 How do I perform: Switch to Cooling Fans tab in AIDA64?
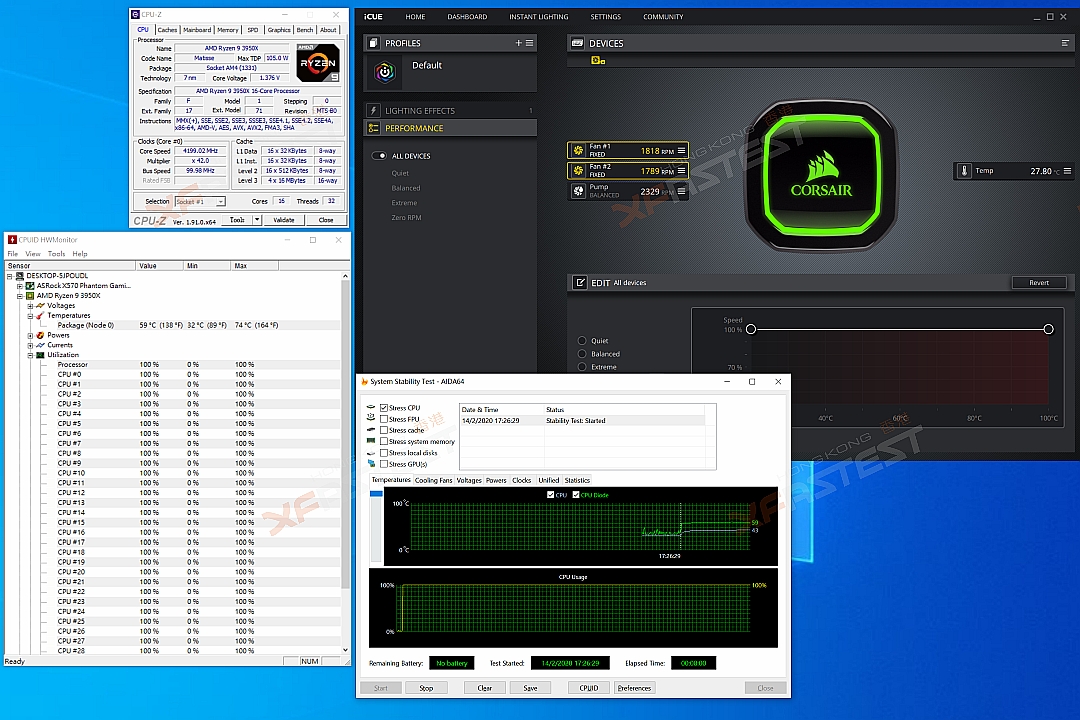pos(433,480)
